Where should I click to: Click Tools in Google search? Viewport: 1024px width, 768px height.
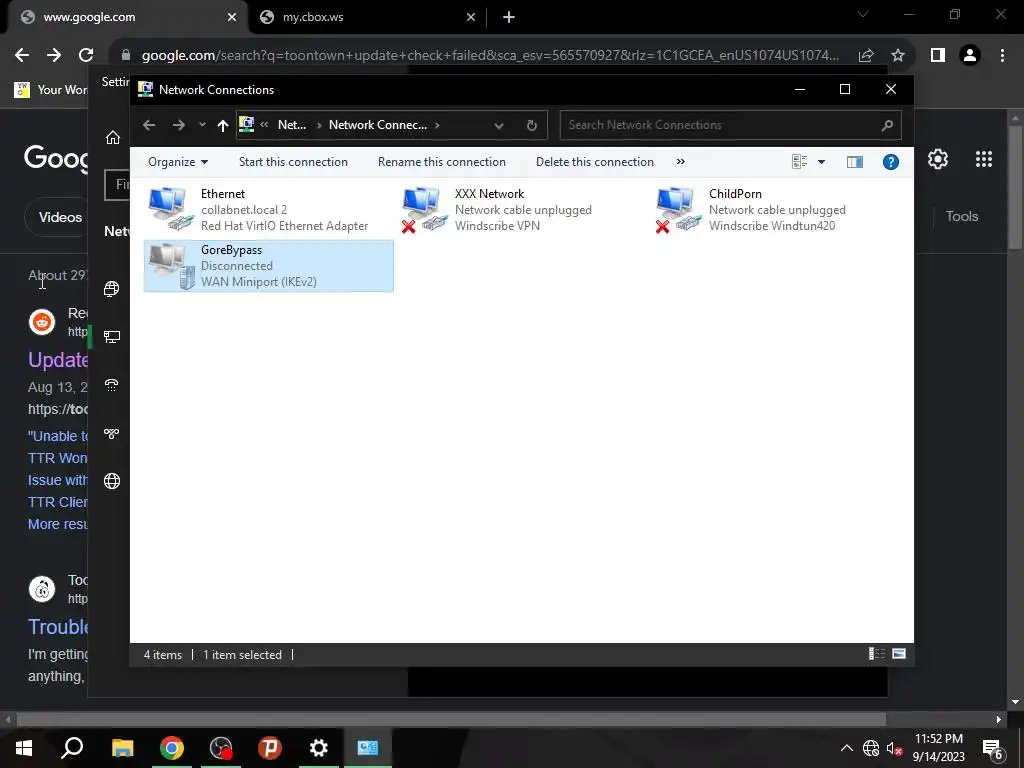pos(961,216)
